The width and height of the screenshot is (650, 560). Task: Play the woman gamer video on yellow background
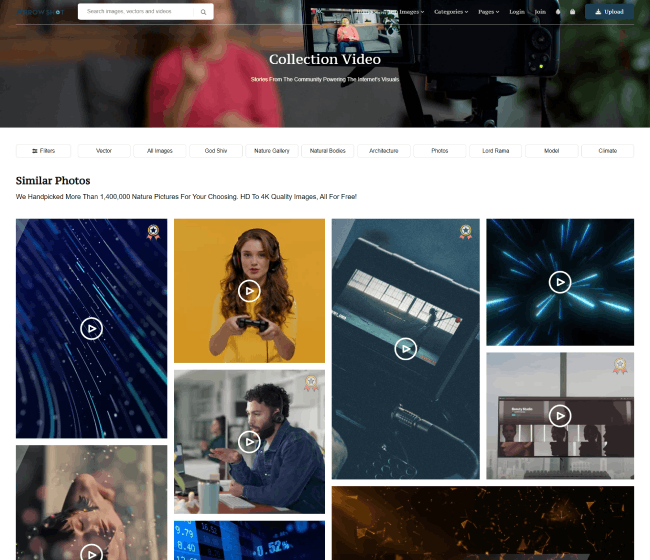[x=249, y=291]
